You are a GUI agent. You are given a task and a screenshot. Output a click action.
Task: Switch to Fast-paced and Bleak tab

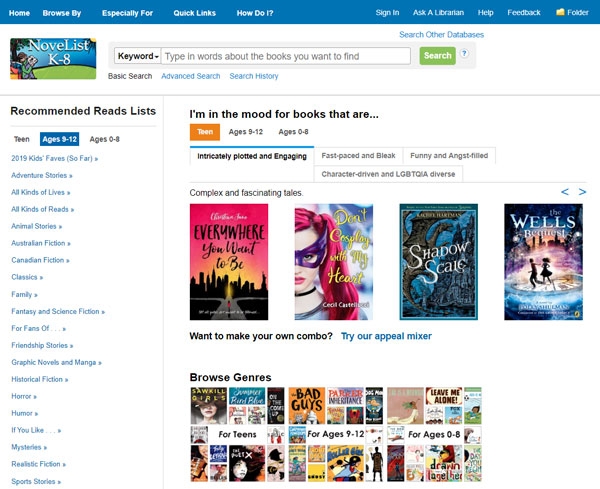pyautogui.click(x=358, y=156)
